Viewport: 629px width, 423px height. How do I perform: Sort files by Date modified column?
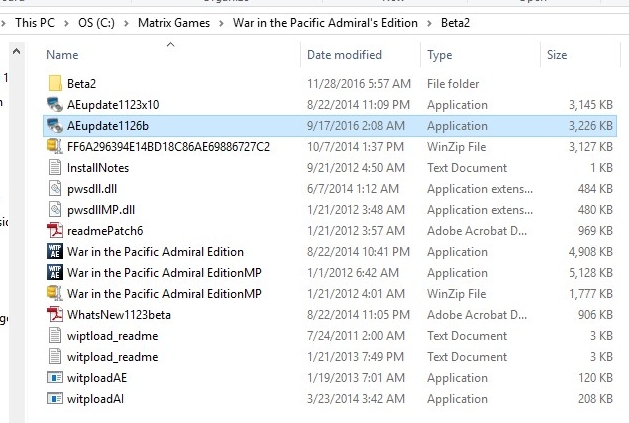pyautogui.click(x=344, y=55)
